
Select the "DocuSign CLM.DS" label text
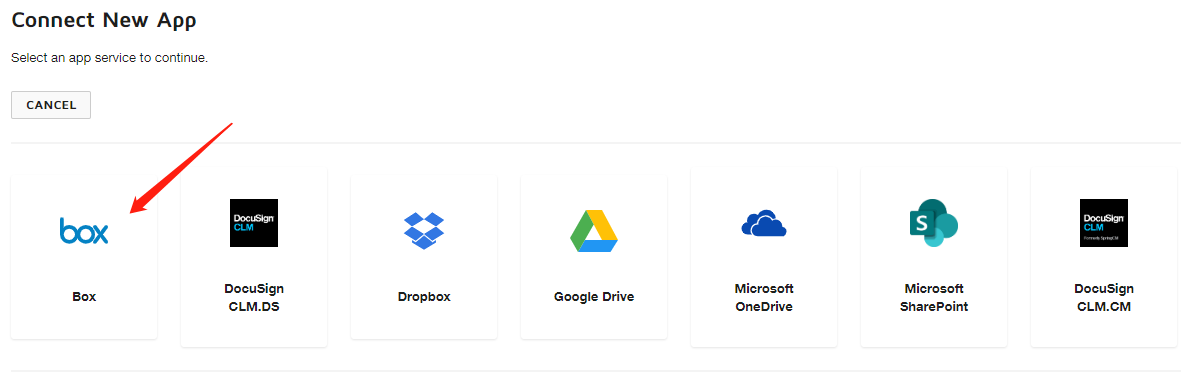[254, 297]
